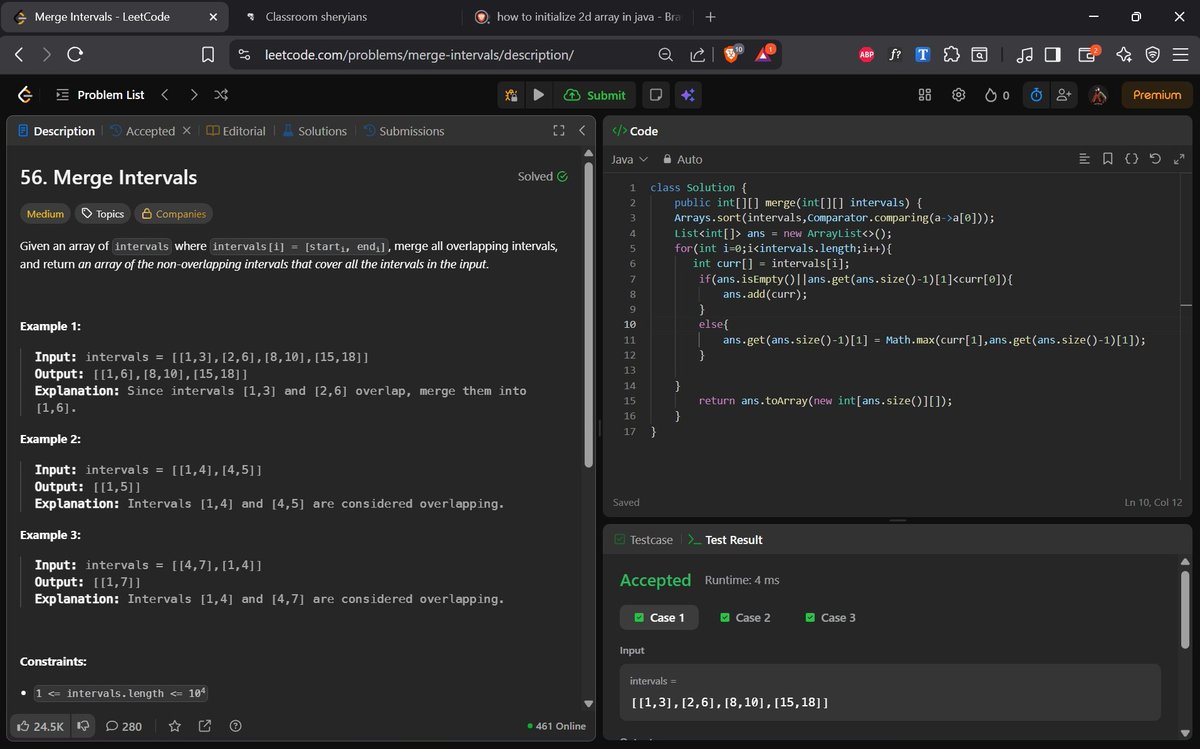Open LeetCode settings gear

[958, 95]
